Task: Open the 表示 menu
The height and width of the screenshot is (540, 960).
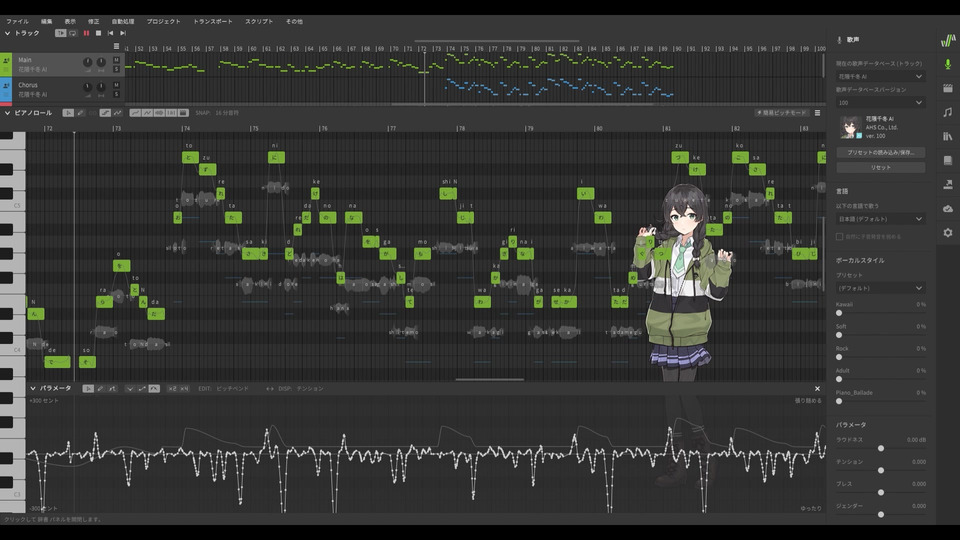Action: 70,21
